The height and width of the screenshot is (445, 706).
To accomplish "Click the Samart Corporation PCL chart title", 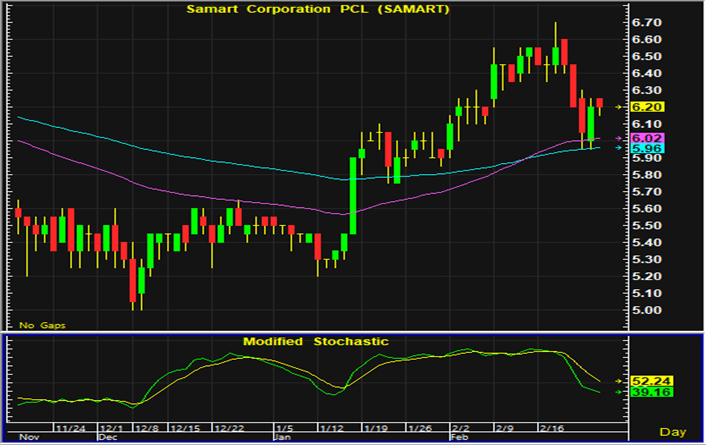I will 315,9.
